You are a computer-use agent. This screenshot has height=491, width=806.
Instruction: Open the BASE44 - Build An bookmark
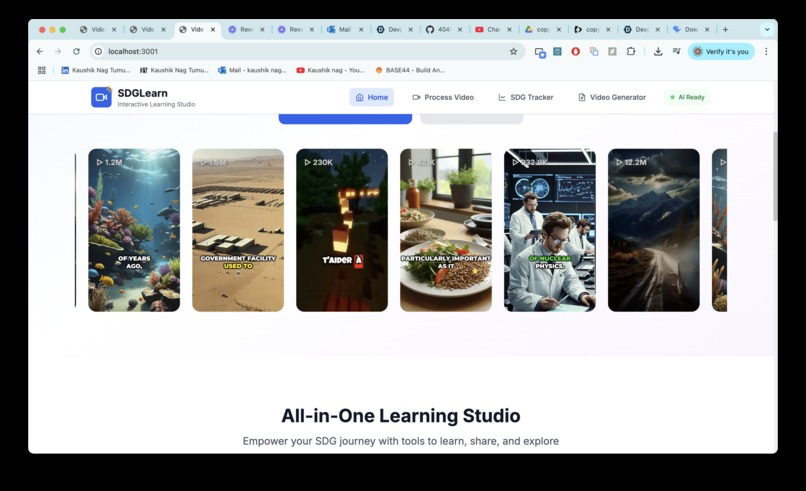coord(410,70)
